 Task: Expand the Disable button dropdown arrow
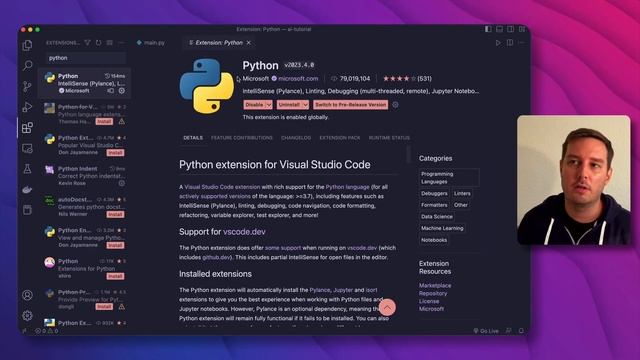[269, 105]
